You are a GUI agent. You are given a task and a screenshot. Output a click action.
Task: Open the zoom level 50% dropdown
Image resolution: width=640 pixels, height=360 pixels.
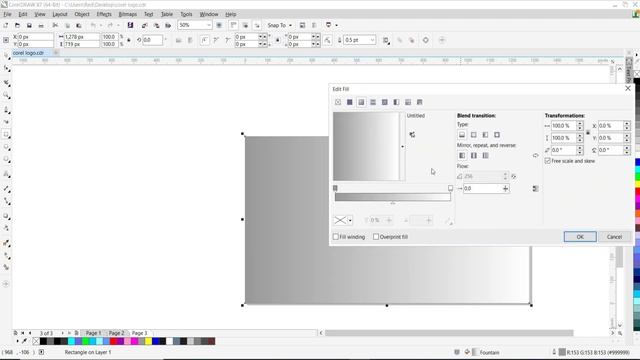pos(209,25)
